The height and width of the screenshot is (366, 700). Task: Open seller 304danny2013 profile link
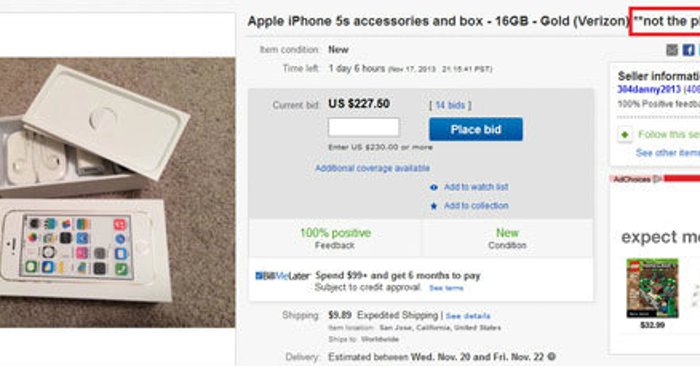click(x=649, y=89)
